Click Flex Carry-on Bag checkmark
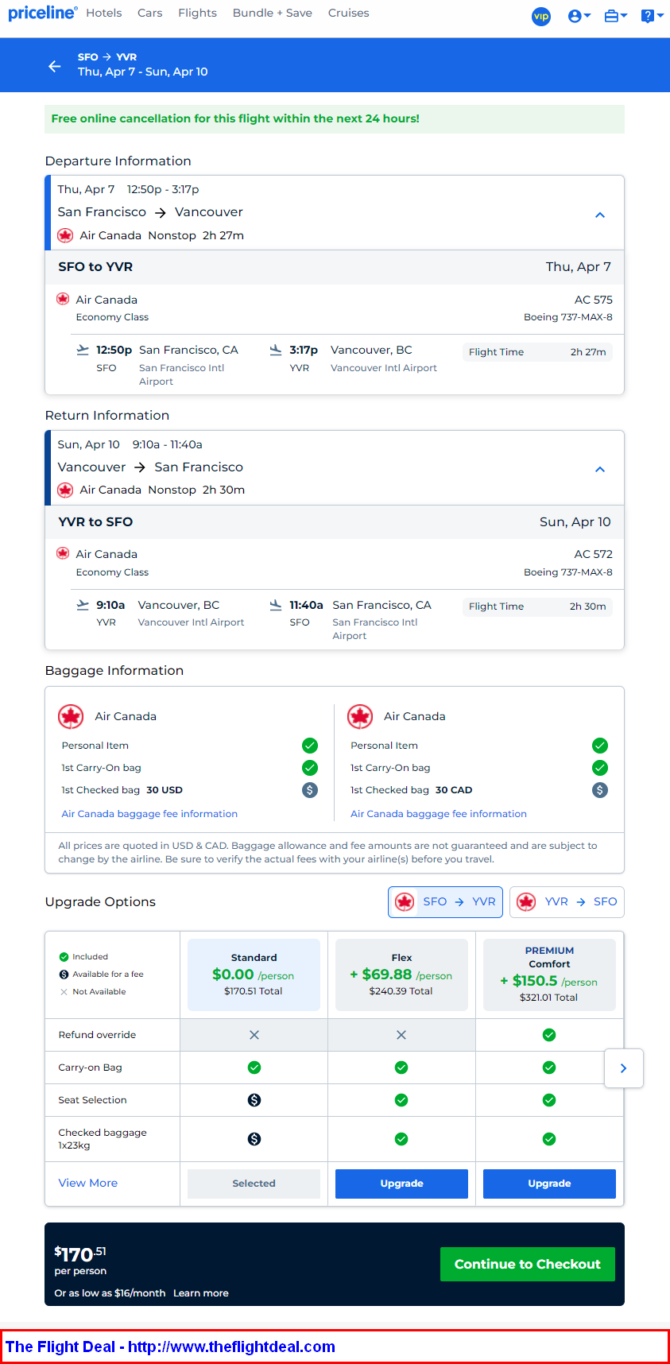This screenshot has width=670, height=1364. point(401,1068)
